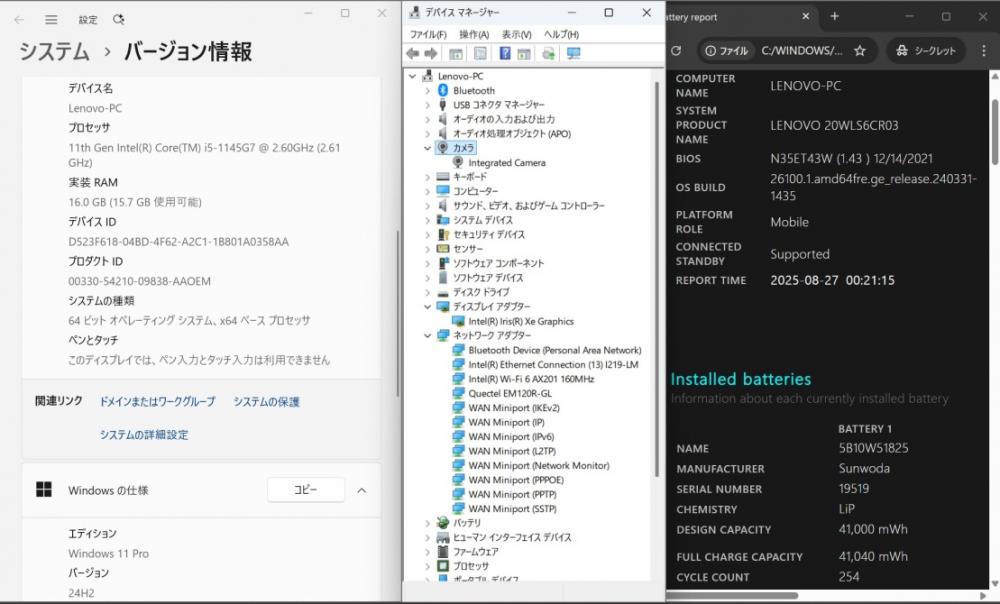The height and width of the screenshot is (604, 1000).
Task: Reload the battery report page in browser
Action: (x=677, y=50)
